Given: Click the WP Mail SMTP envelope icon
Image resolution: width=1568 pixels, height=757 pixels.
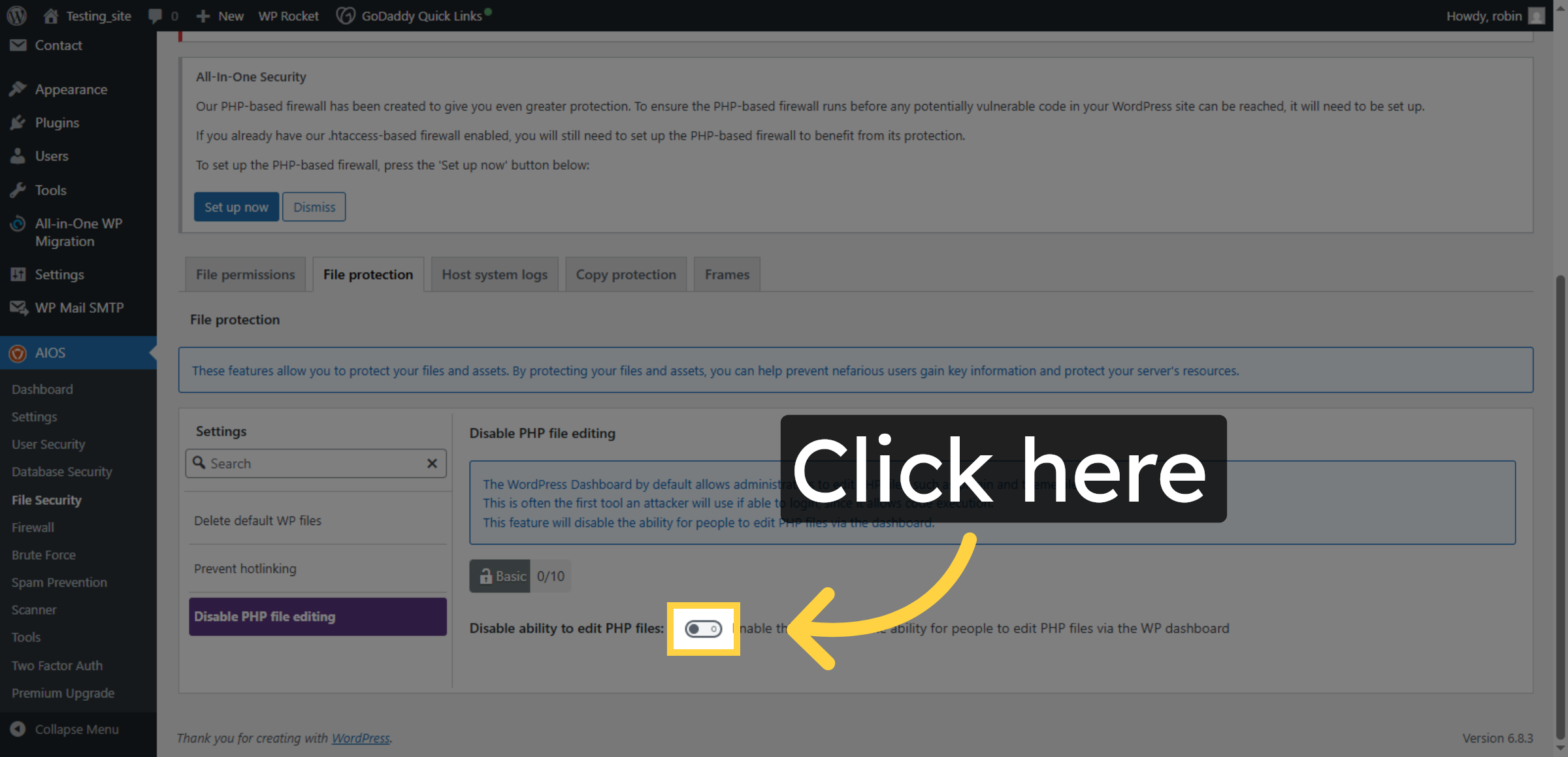Looking at the screenshot, I should click(18, 307).
